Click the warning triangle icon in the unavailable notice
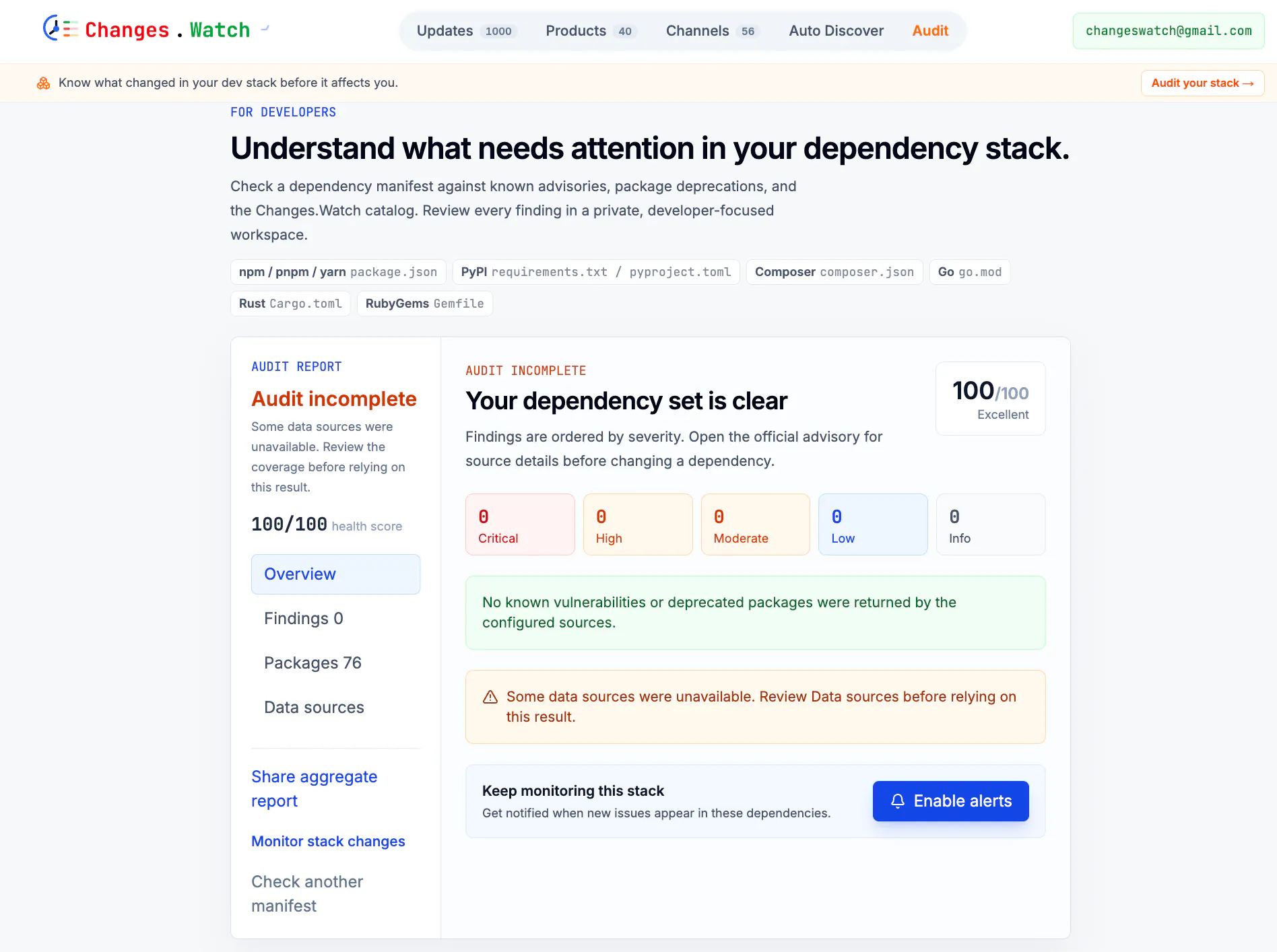The height and width of the screenshot is (952, 1277). [x=490, y=697]
